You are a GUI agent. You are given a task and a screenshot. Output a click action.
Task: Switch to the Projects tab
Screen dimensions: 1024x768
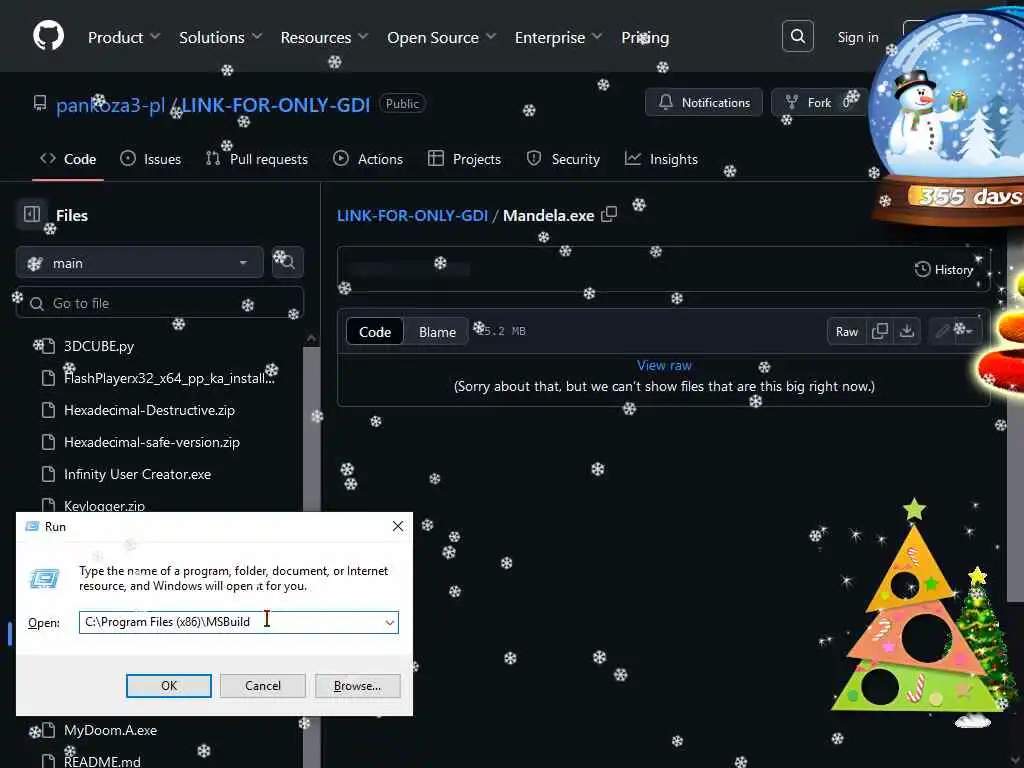tap(464, 159)
